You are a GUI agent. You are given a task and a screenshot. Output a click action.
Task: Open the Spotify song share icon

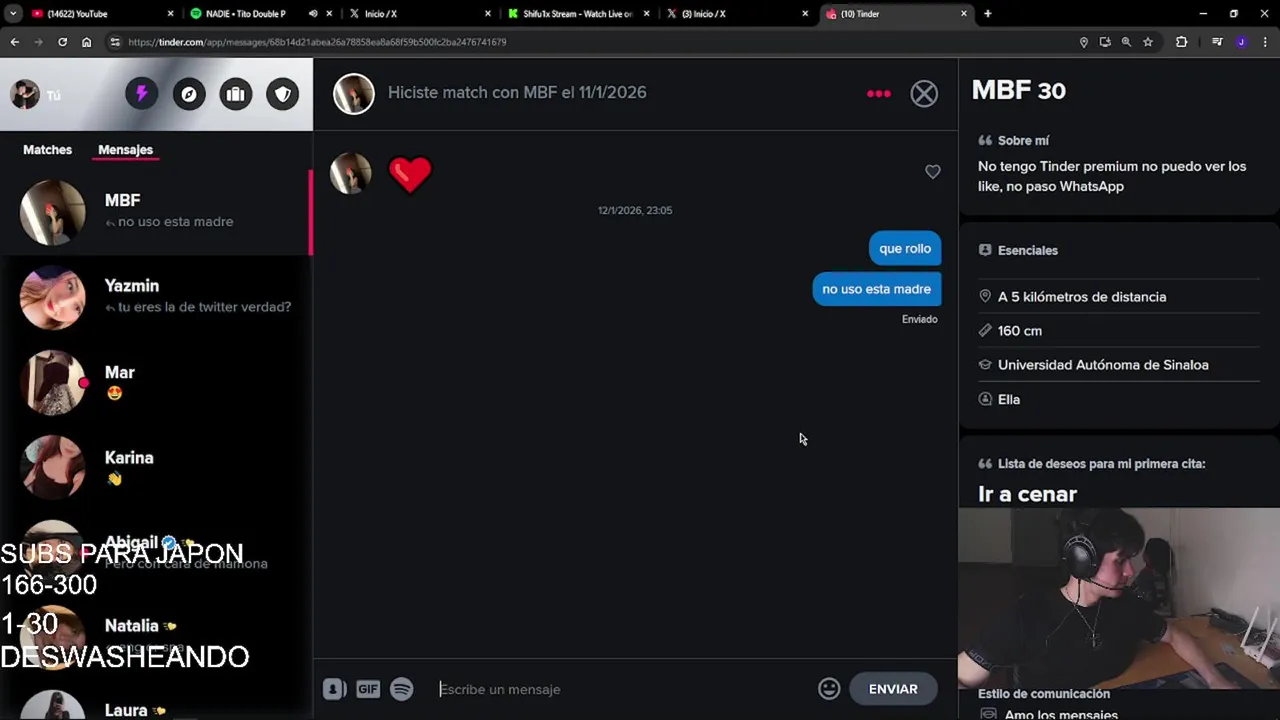pos(401,689)
